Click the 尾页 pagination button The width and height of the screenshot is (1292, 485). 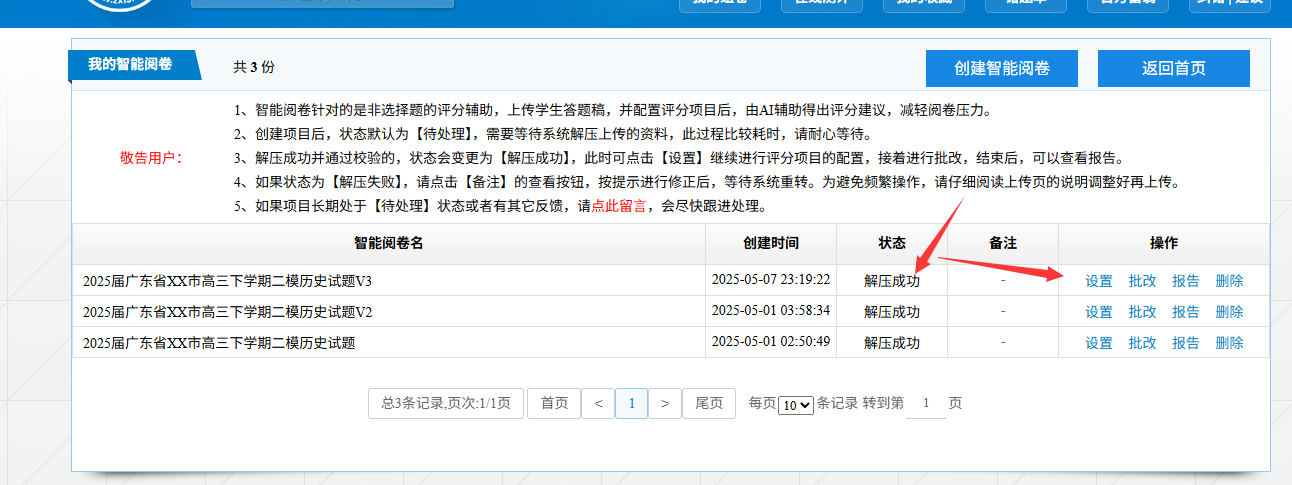pos(709,403)
